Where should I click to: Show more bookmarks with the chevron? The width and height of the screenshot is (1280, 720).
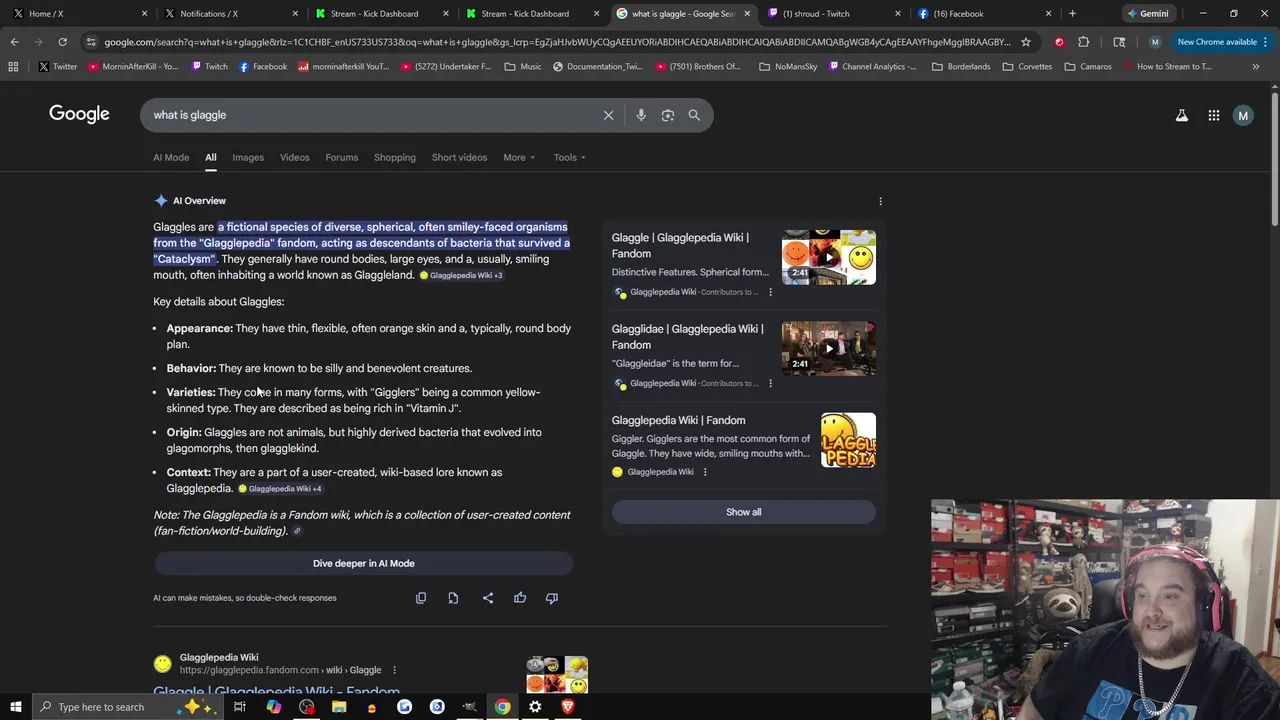[1255, 66]
